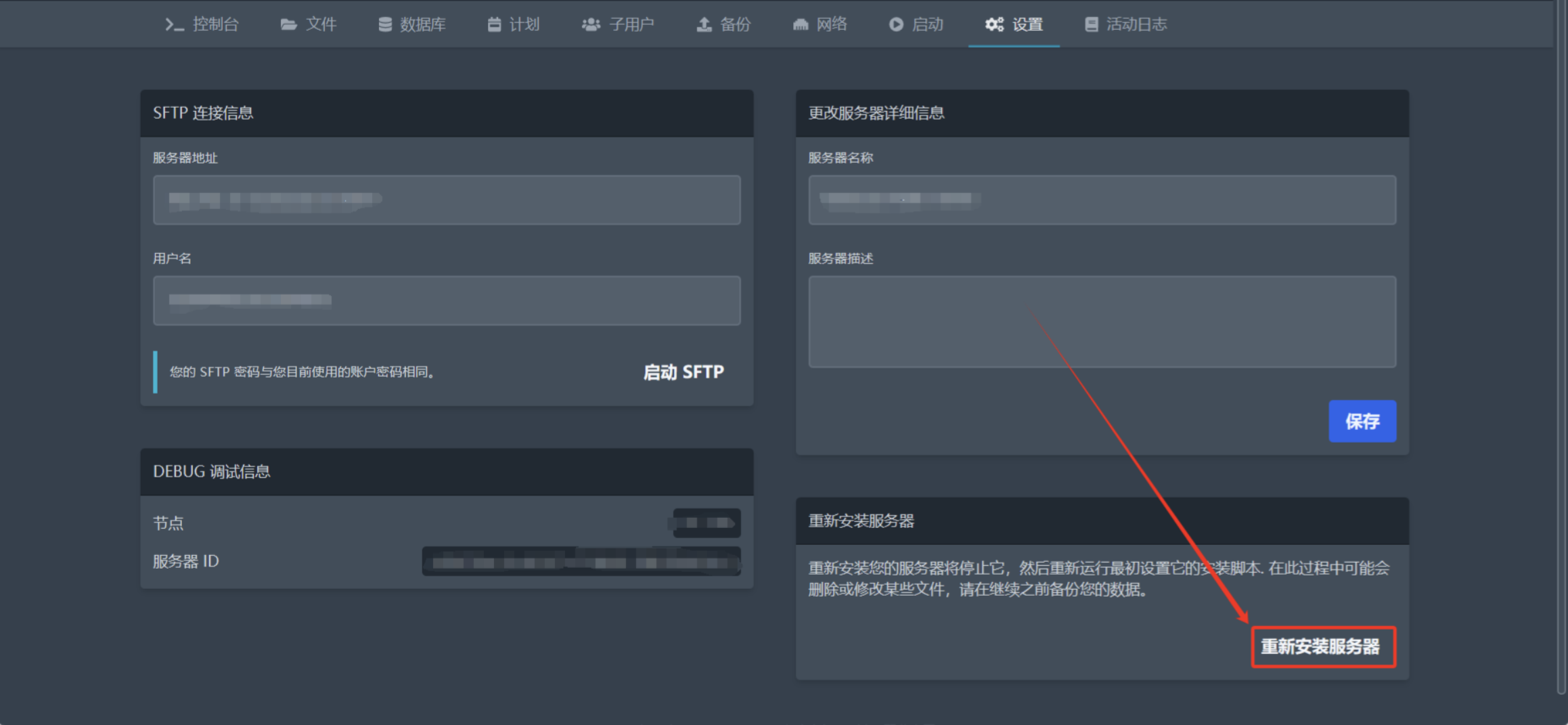Click the settings gears icon
The image size is (1568, 725).
point(994,24)
